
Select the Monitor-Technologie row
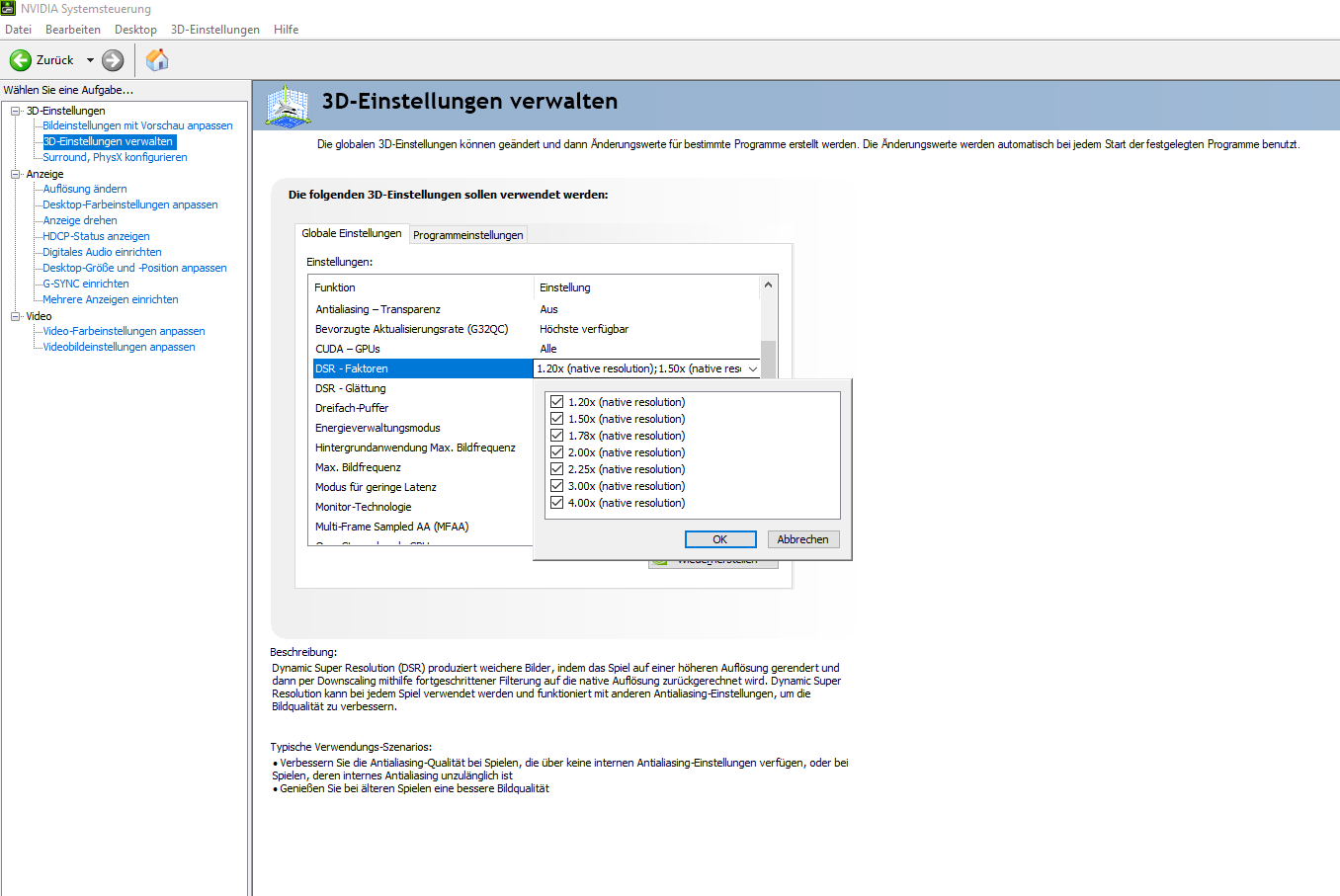click(423, 507)
